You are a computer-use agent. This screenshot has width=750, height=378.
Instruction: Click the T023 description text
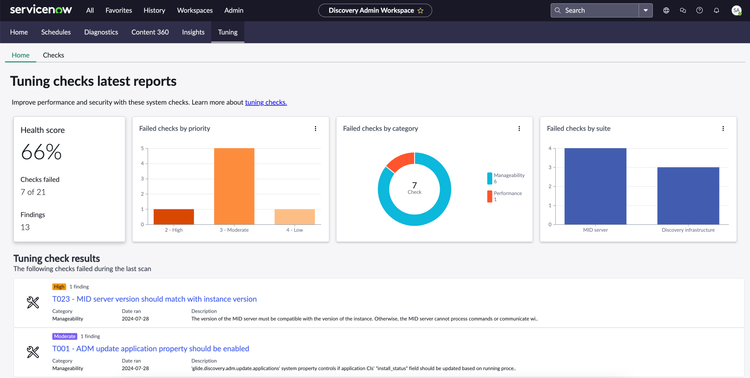(364, 319)
